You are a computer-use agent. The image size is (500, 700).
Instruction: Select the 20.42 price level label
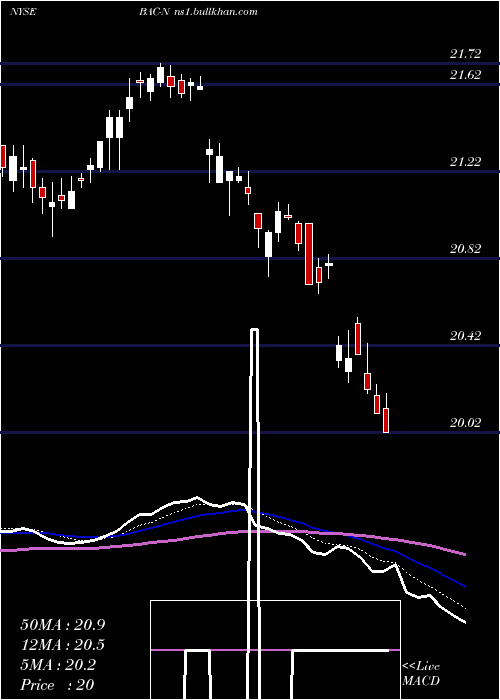tap(466, 336)
